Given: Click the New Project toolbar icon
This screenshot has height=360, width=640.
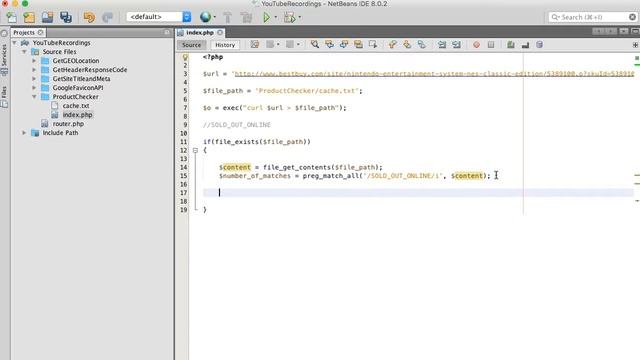Looking at the screenshot, I should (x=29, y=17).
